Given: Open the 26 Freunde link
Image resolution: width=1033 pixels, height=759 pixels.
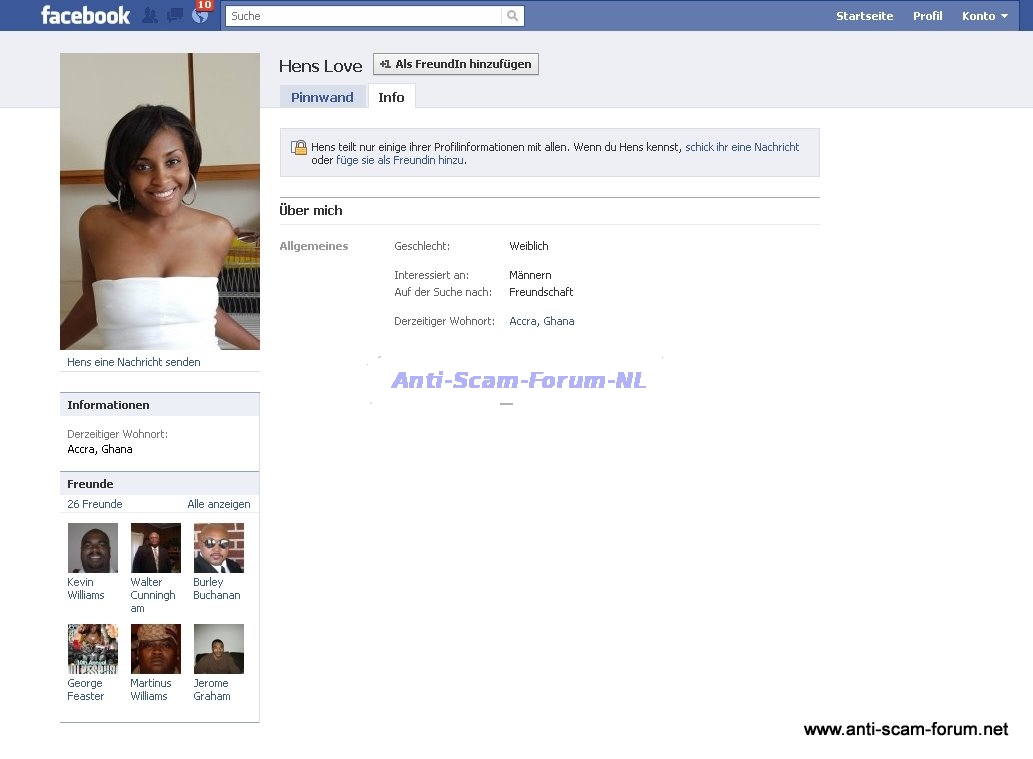Looking at the screenshot, I should pyautogui.click(x=95, y=504).
